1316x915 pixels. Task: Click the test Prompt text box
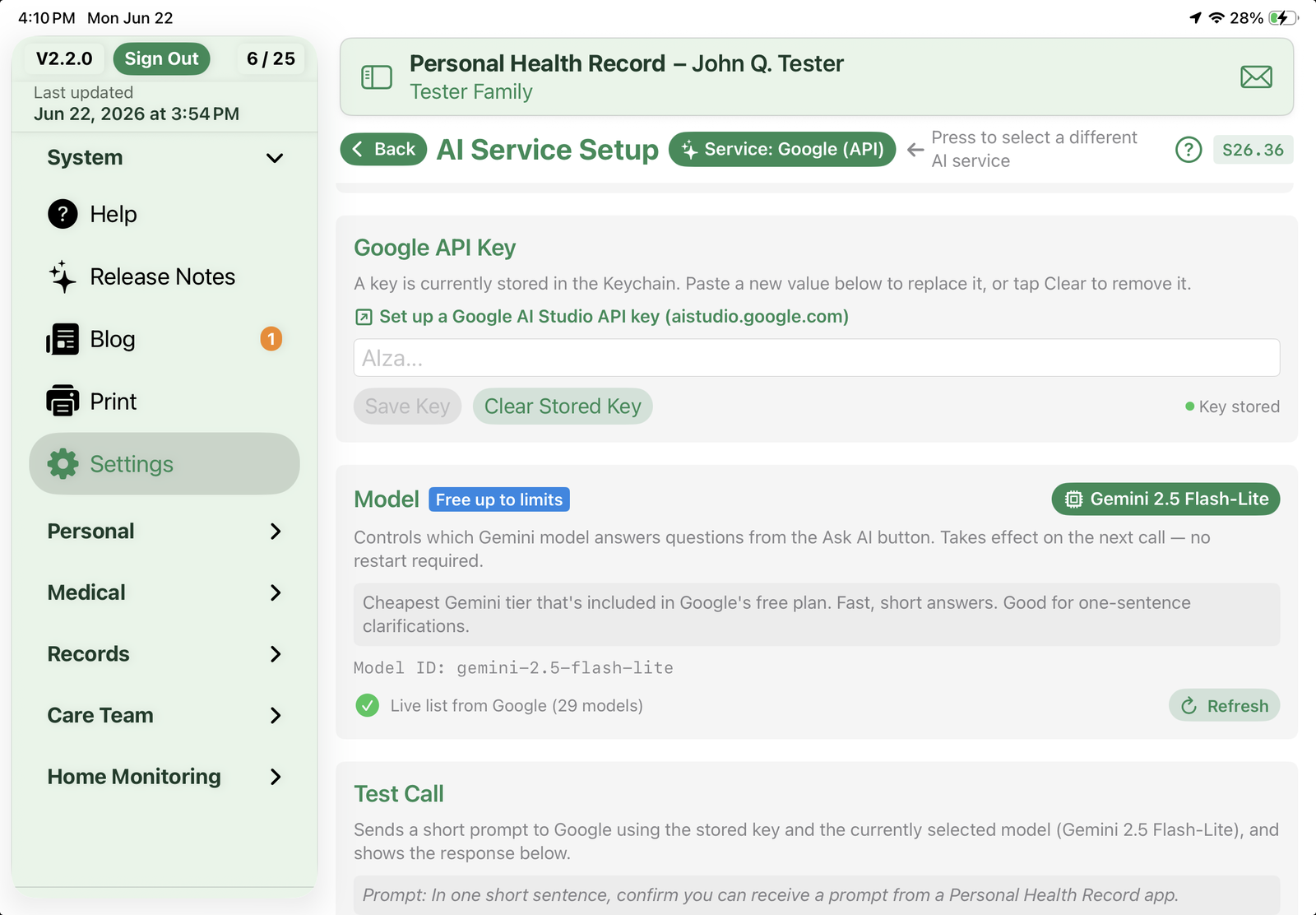pyautogui.click(x=817, y=894)
